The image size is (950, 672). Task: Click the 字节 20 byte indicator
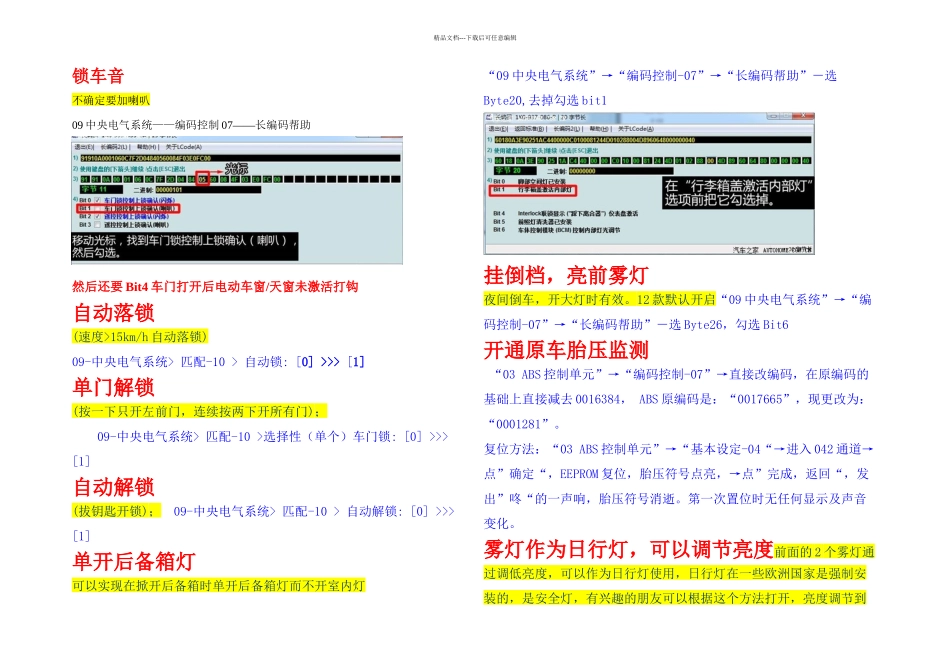click(x=515, y=171)
